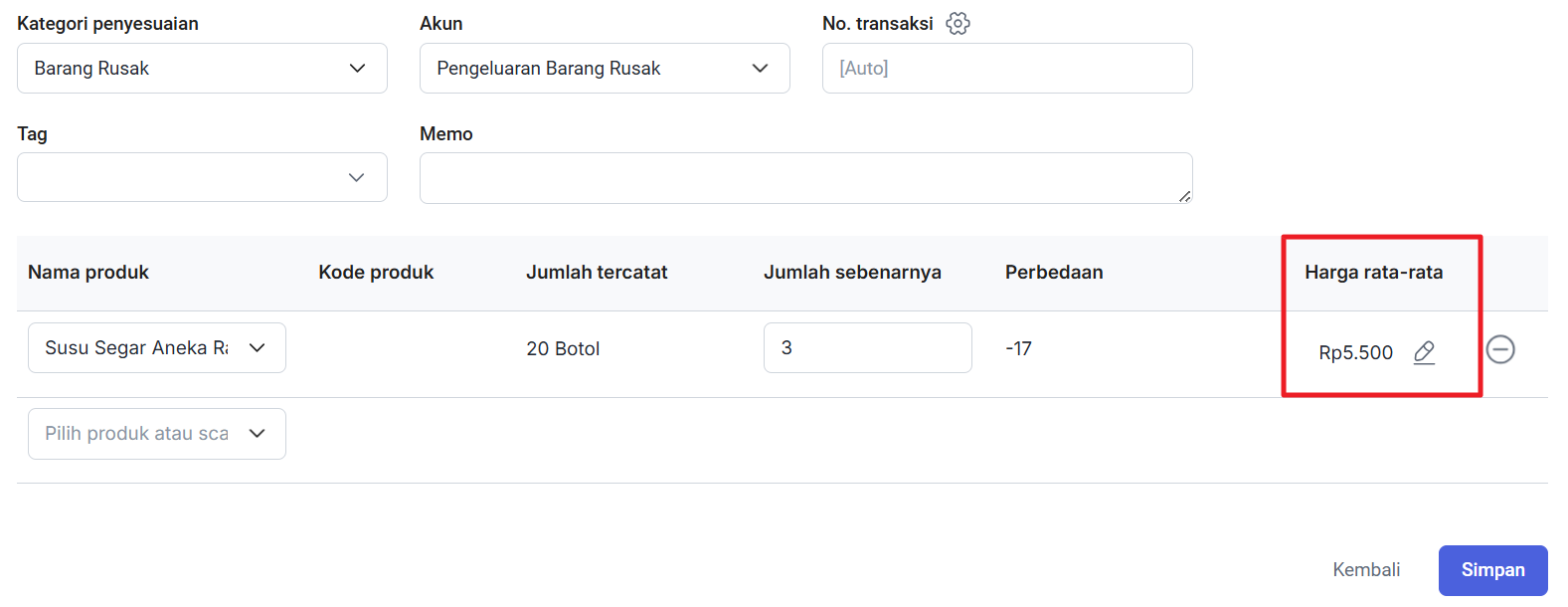
Task: Open Pilih produk atau scan selector
Action: 157,434
